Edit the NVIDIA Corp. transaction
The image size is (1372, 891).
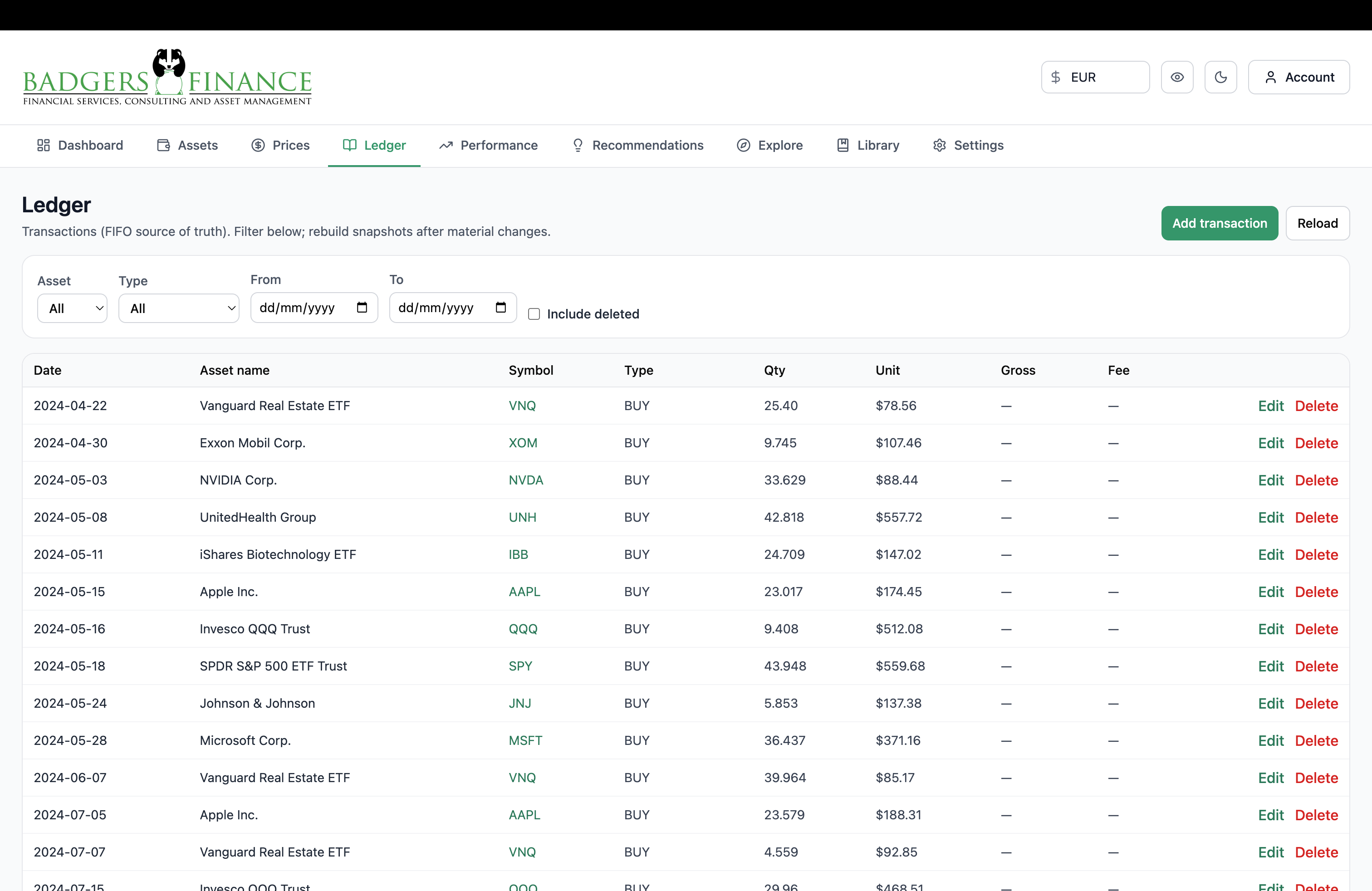click(1270, 480)
